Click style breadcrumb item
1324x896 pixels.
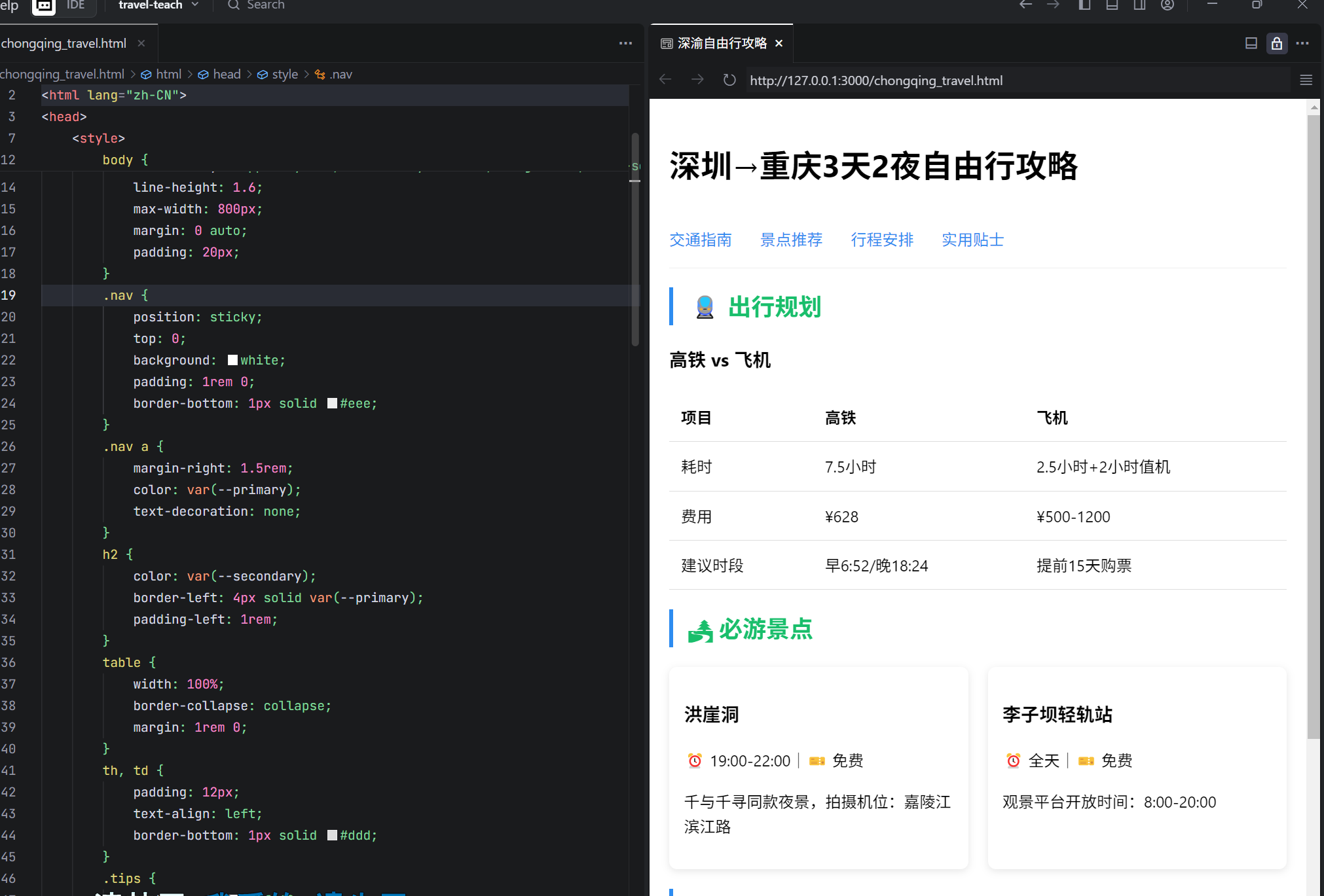tap(278, 74)
